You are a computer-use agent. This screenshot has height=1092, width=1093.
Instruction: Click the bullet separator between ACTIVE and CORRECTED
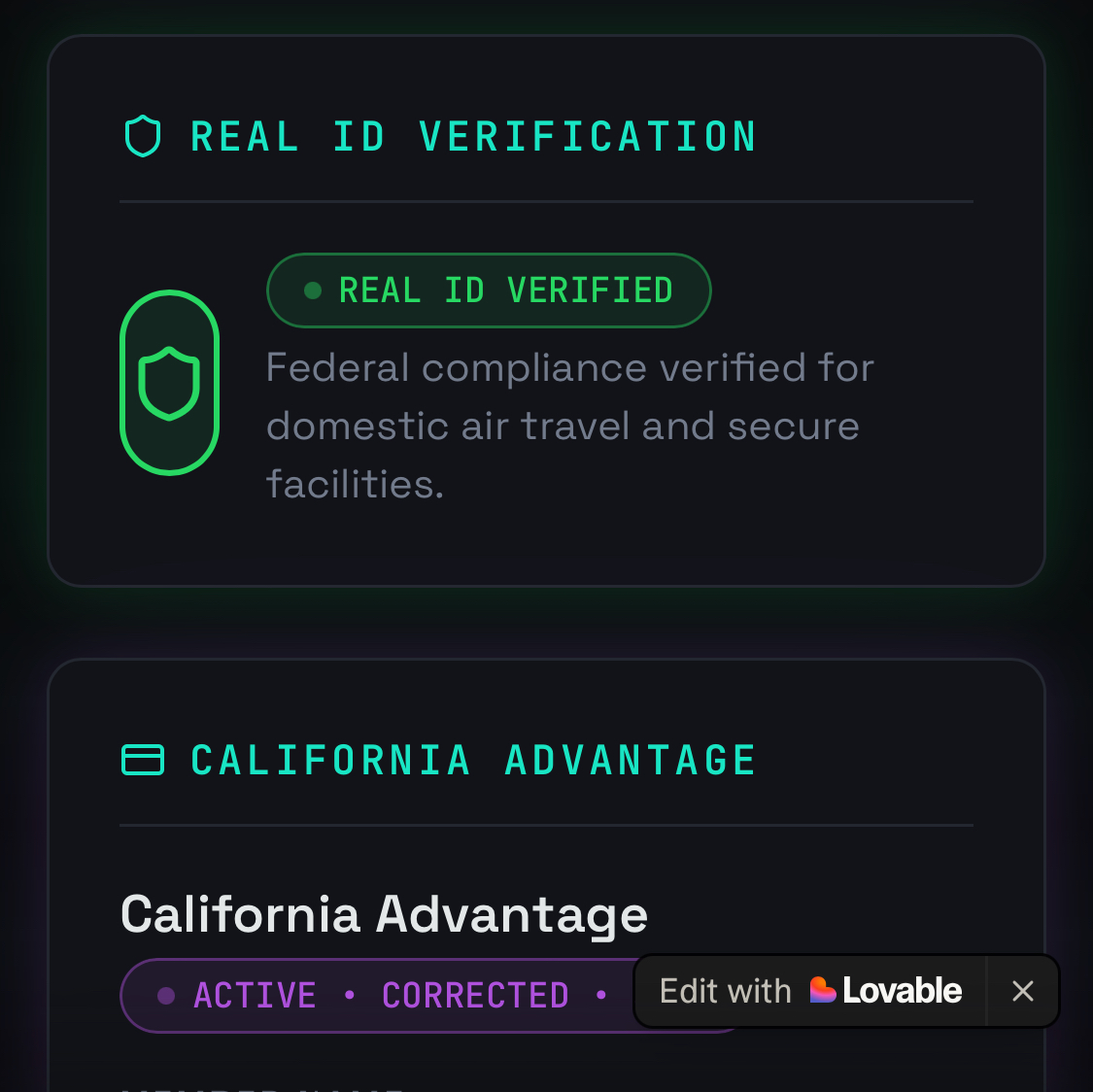pos(350,996)
